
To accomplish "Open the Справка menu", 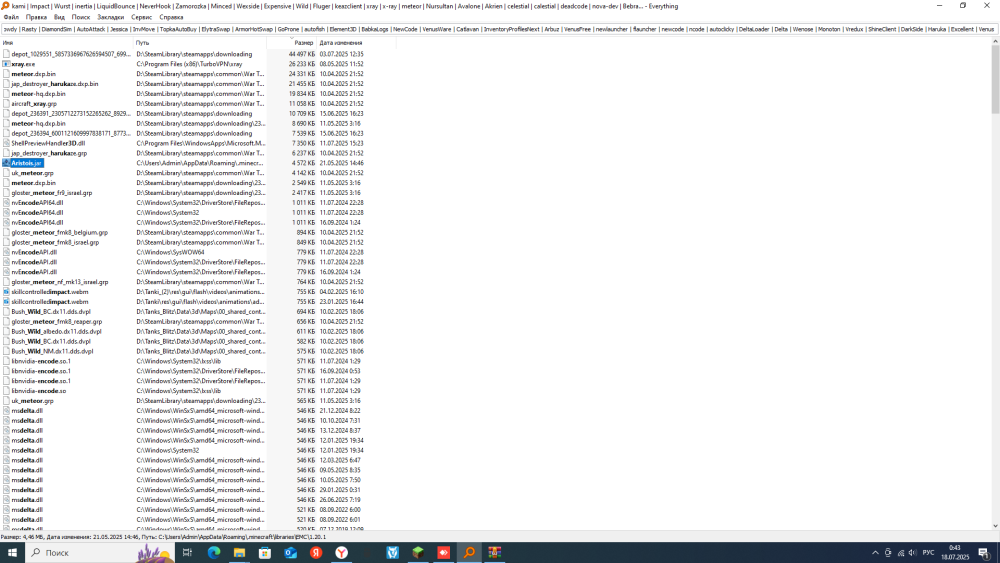I will 171,17.
